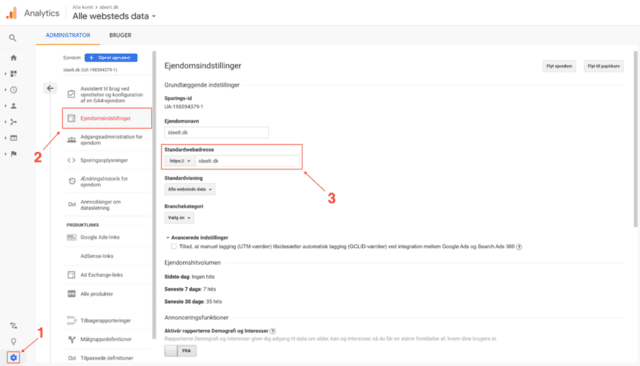The height and width of the screenshot is (366, 640).
Task: Switch to the BRUGER tab
Action: pyautogui.click(x=120, y=35)
